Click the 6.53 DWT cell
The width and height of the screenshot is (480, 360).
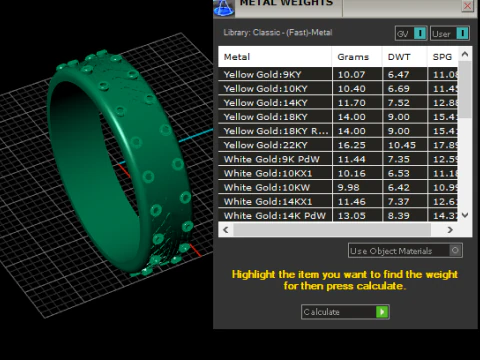[x=405, y=173]
